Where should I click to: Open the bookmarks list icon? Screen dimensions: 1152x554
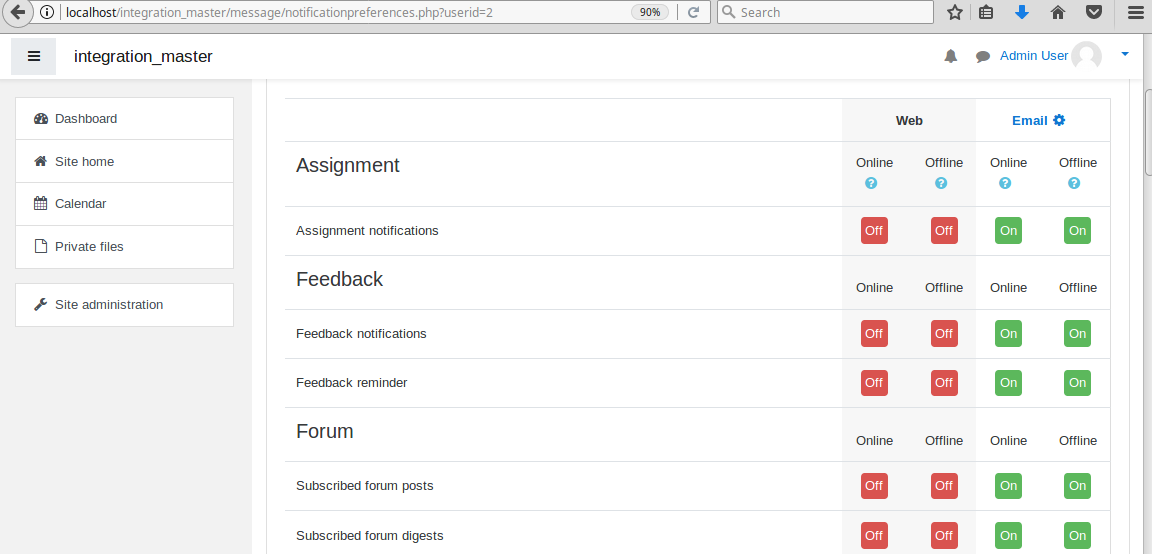pyautogui.click(x=986, y=12)
